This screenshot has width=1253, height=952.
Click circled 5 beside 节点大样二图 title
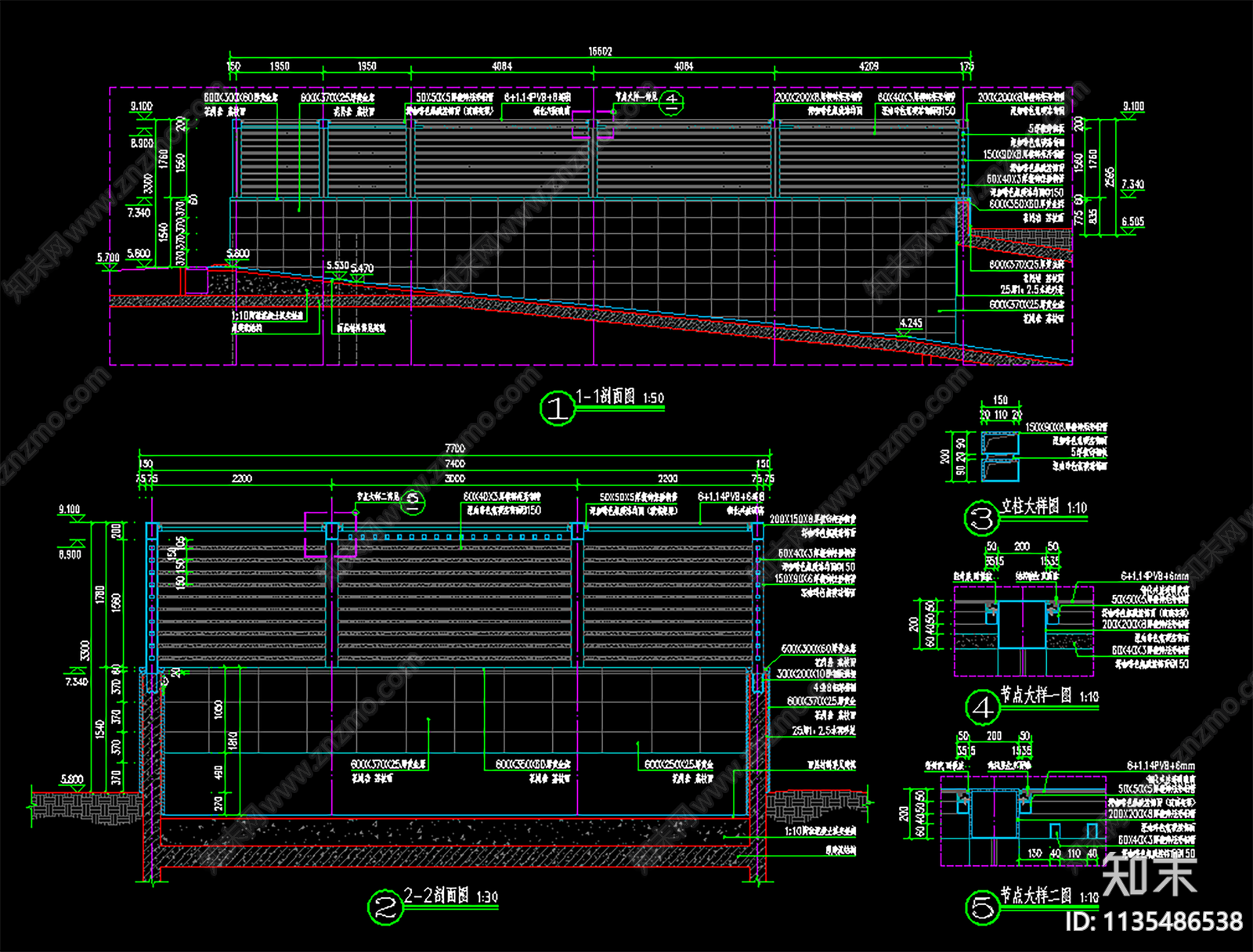point(982,907)
